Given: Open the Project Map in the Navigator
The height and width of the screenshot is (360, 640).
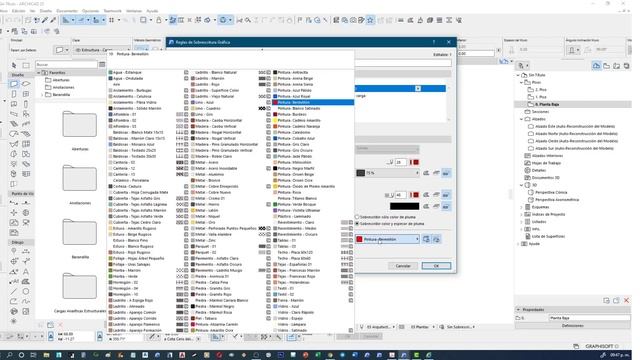Looking at the screenshot, I should coord(596,66).
